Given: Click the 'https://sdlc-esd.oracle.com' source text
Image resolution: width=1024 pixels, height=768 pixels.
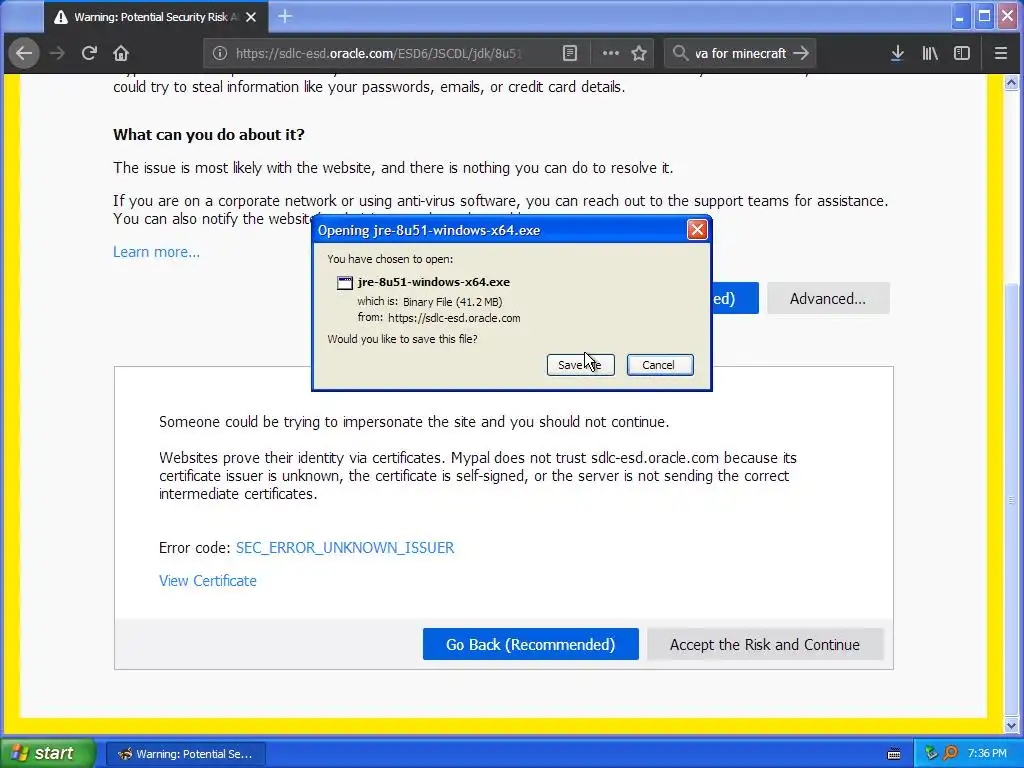Looking at the screenshot, I should (x=454, y=318).
